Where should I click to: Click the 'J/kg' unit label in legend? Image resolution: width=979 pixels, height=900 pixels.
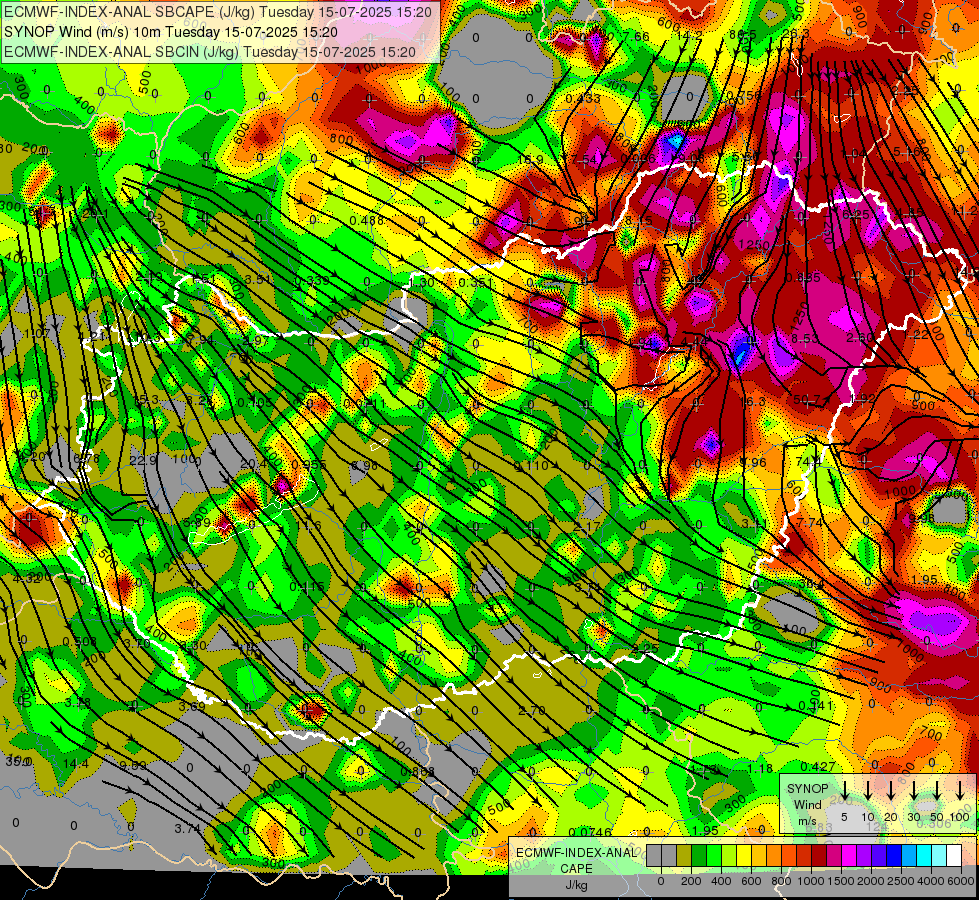[x=576, y=885]
